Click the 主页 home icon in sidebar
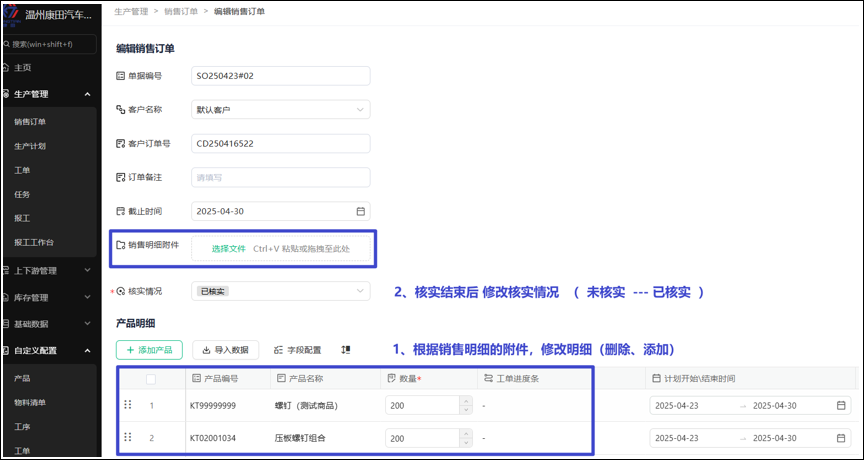 point(5,68)
